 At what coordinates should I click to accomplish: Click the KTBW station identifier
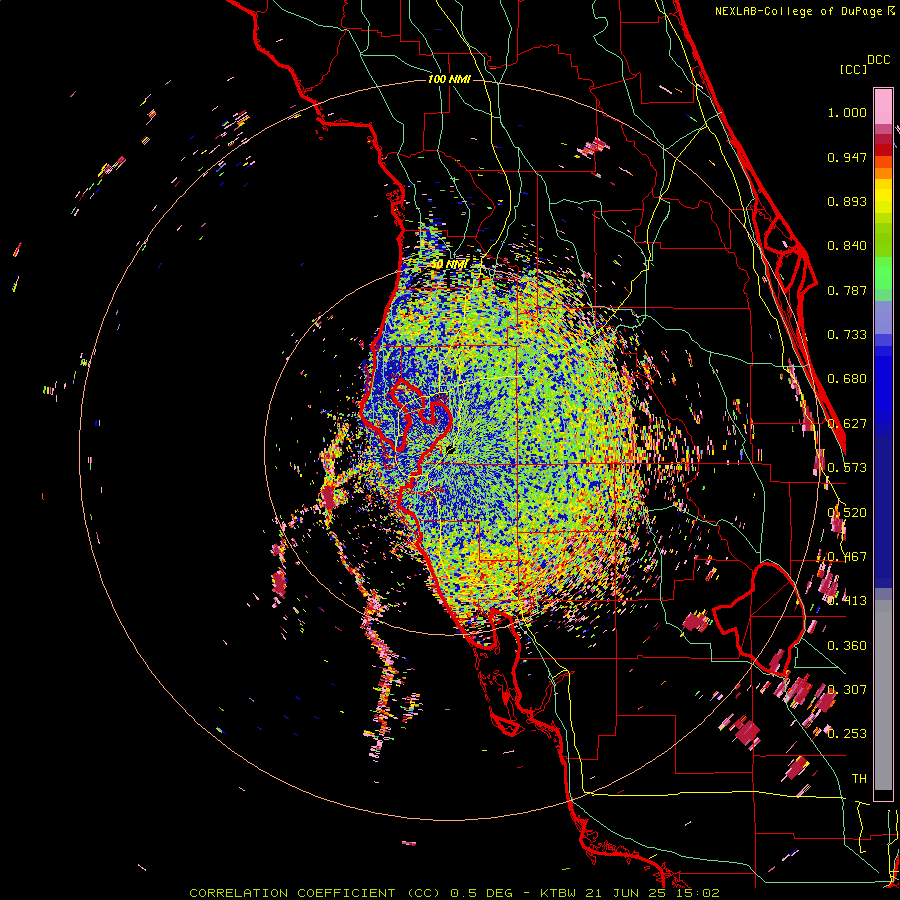(x=560, y=893)
